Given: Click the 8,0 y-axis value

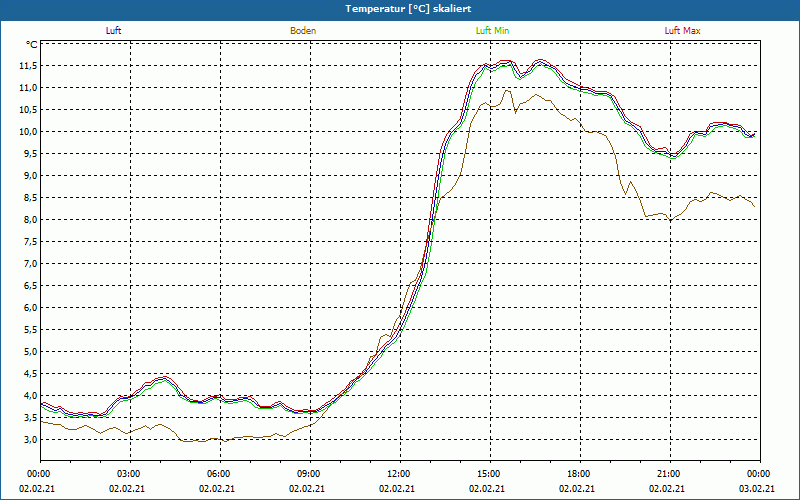Looking at the screenshot, I should (x=30, y=219).
